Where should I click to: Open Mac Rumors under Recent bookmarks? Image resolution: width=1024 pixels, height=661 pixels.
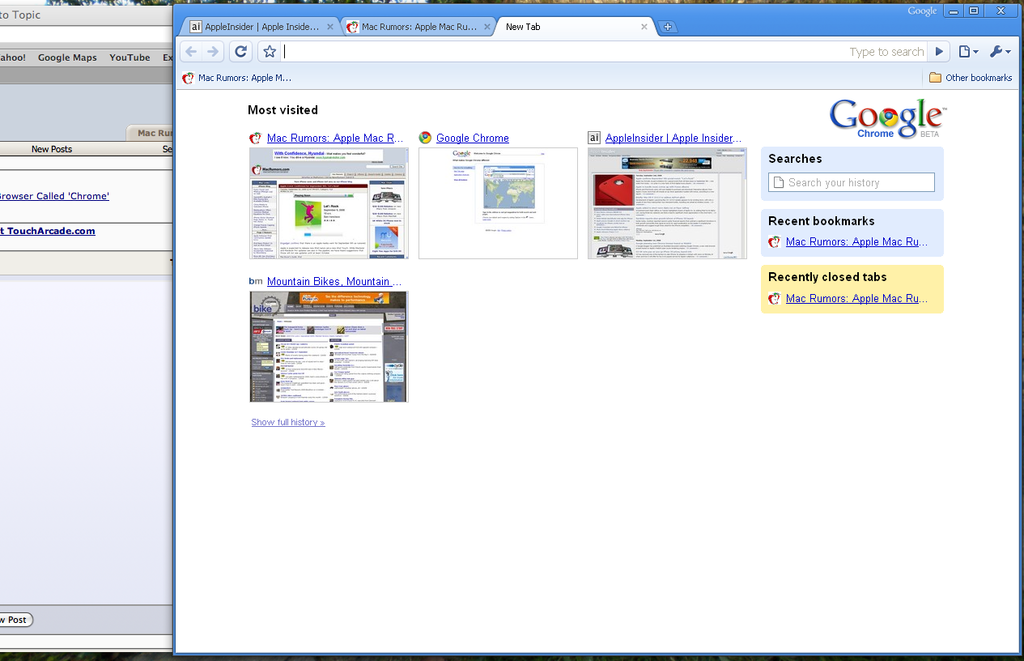pos(856,242)
